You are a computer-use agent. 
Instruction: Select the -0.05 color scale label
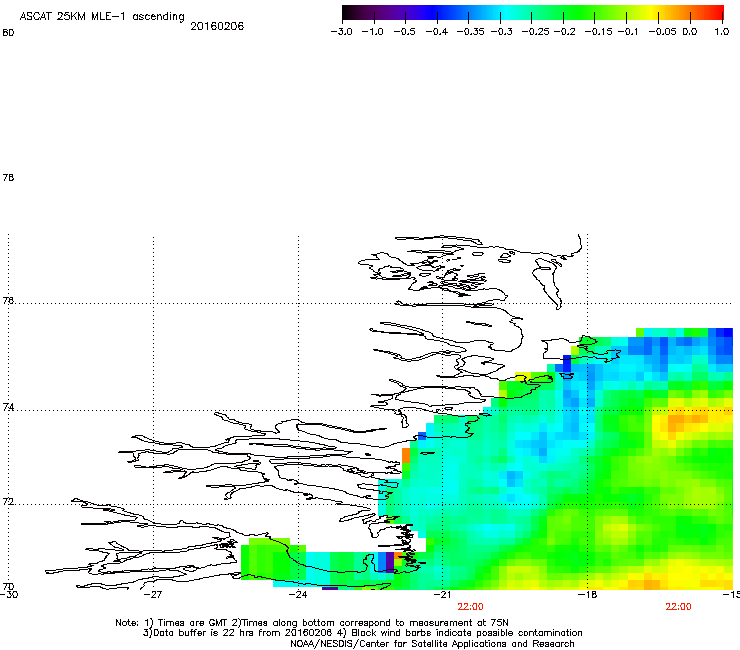point(662,32)
